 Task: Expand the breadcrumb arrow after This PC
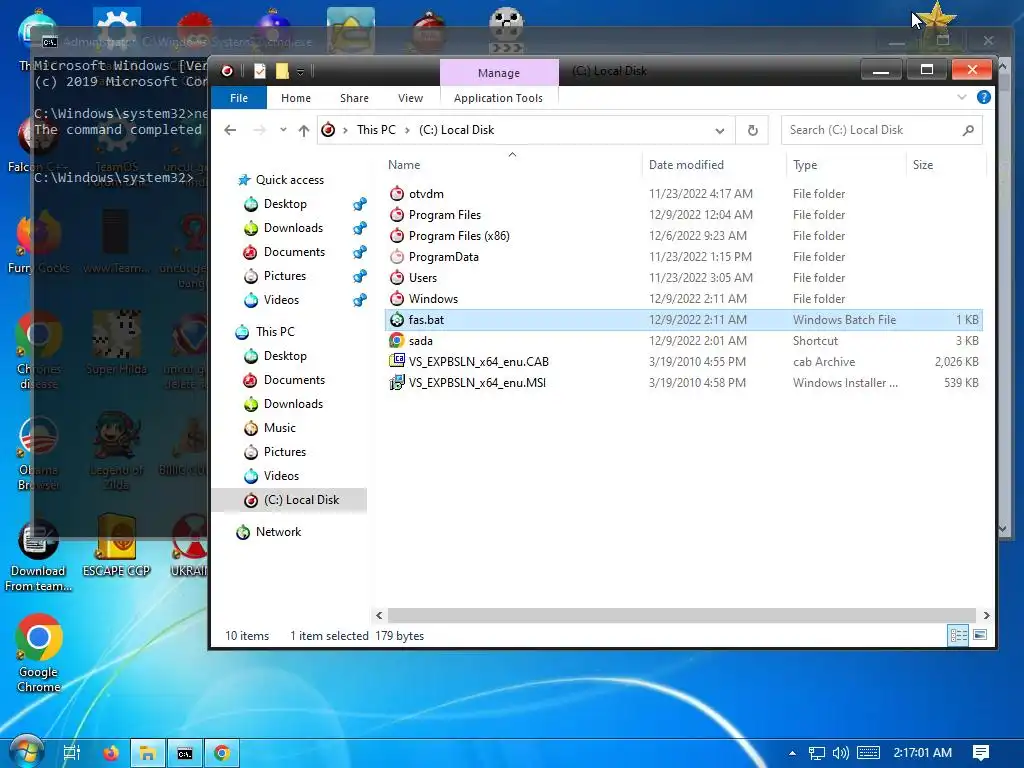(408, 130)
